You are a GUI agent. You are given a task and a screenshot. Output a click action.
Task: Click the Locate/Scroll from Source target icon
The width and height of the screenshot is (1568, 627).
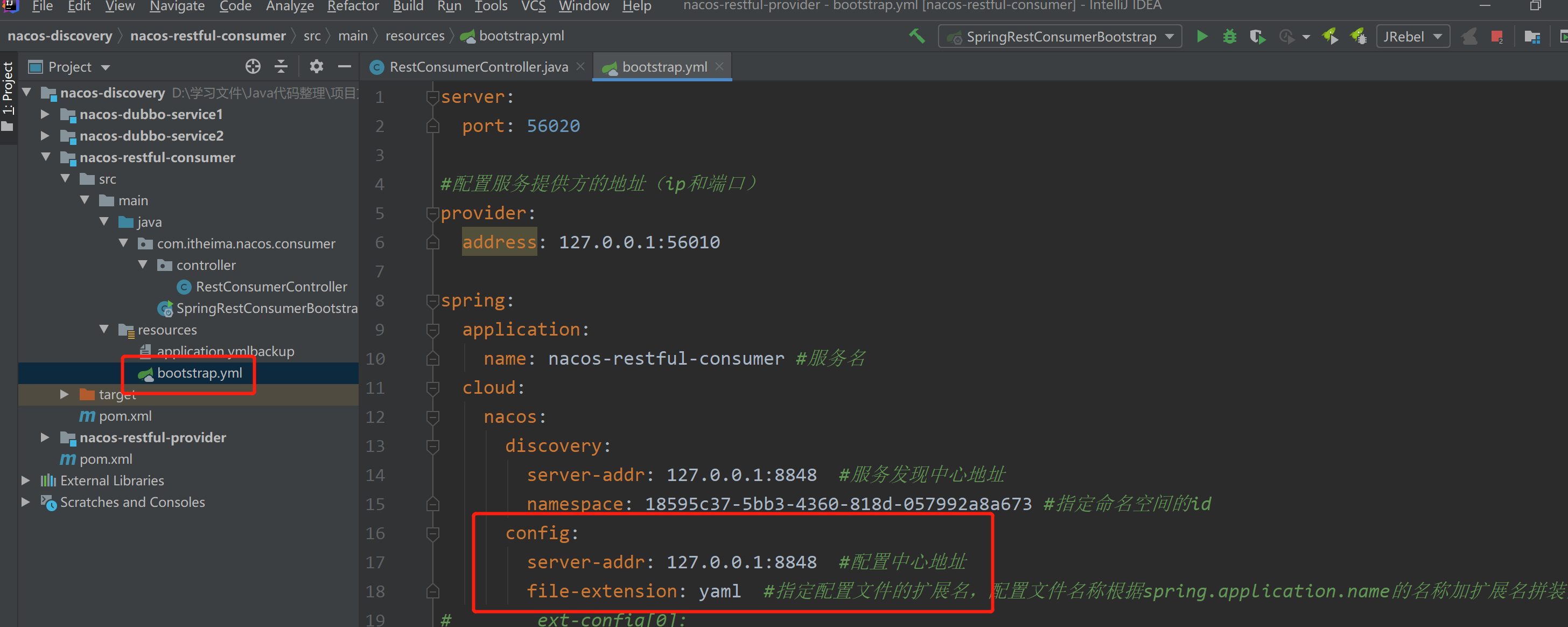(253, 66)
